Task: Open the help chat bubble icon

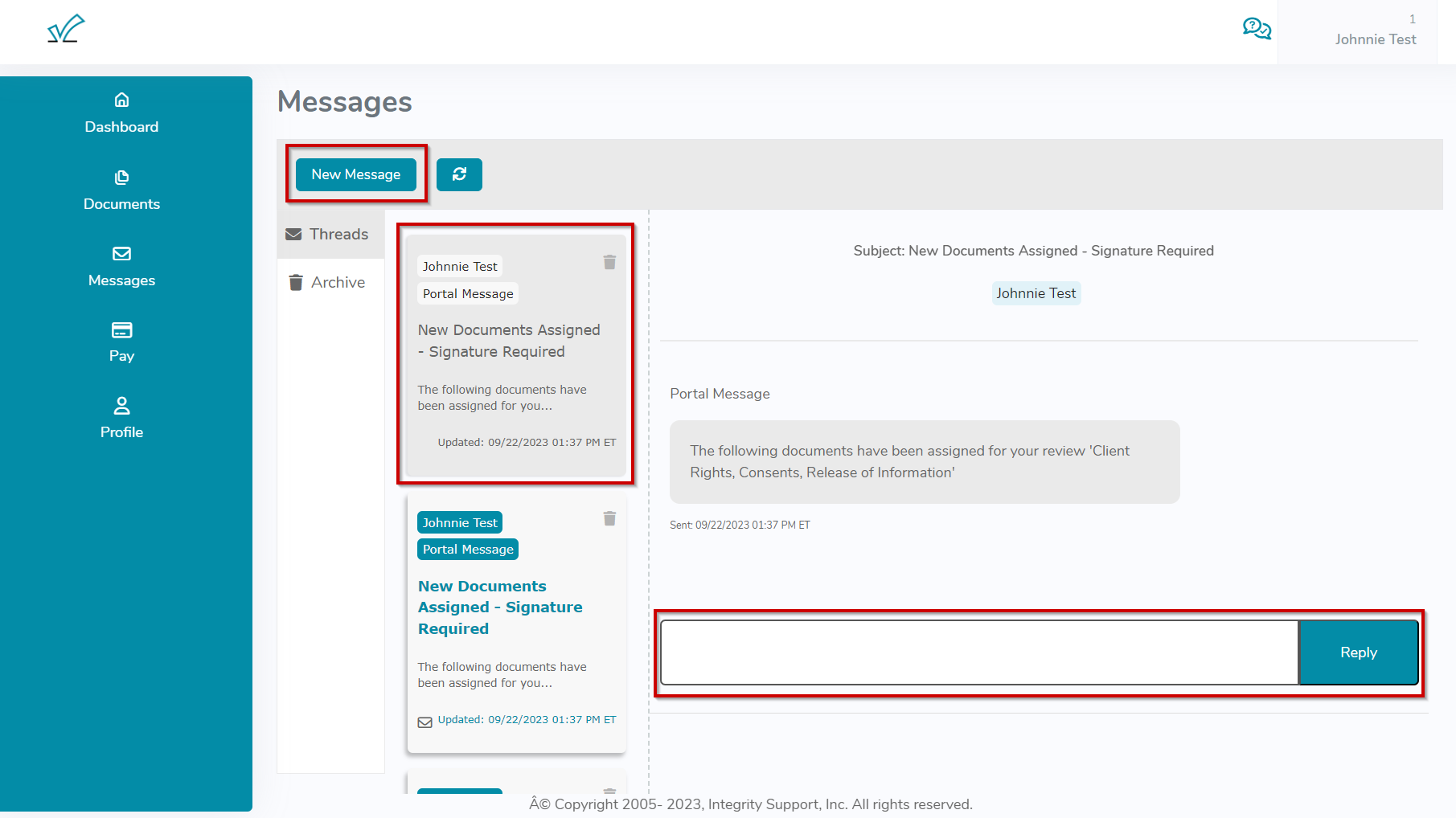Action: click(x=1256, y=29)
